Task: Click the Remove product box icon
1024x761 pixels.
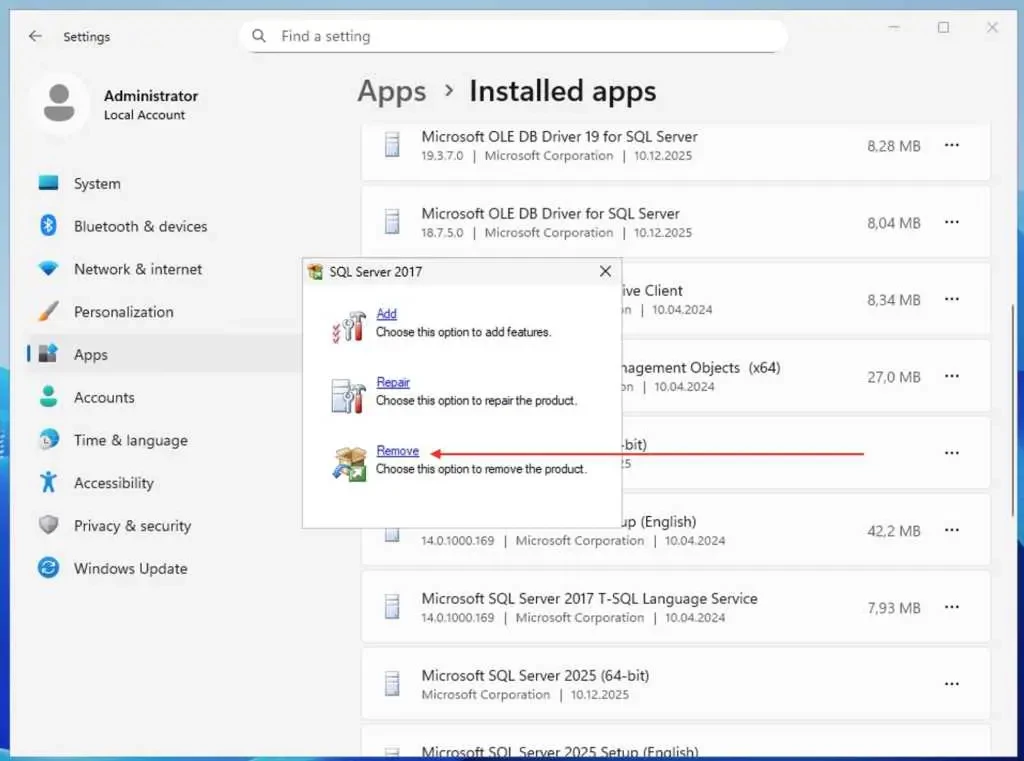Action: 349,463
